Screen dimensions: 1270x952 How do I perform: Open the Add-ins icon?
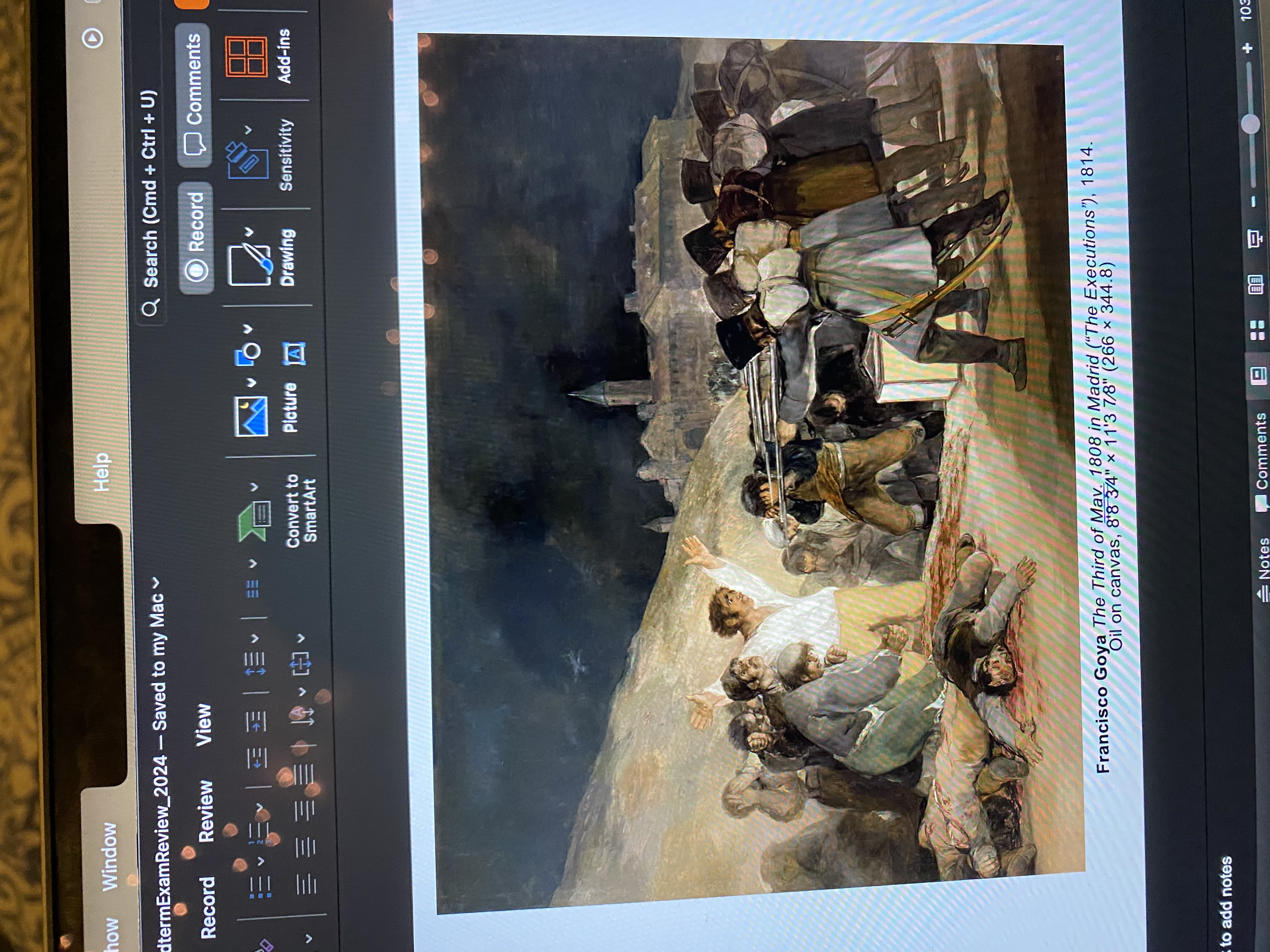(x=246, y=57)
